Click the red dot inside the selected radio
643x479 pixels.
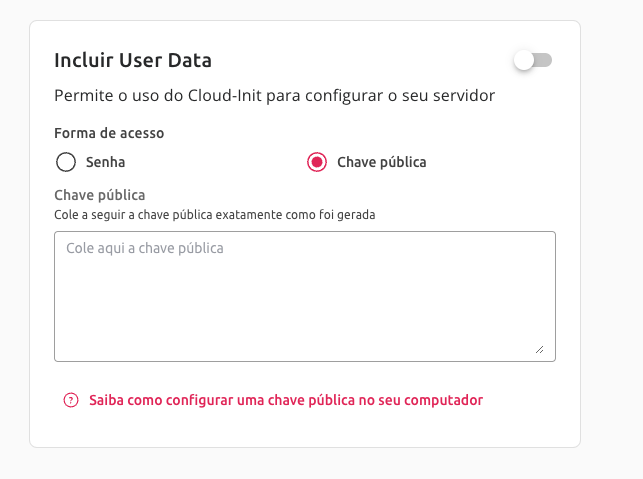[317, 162]
